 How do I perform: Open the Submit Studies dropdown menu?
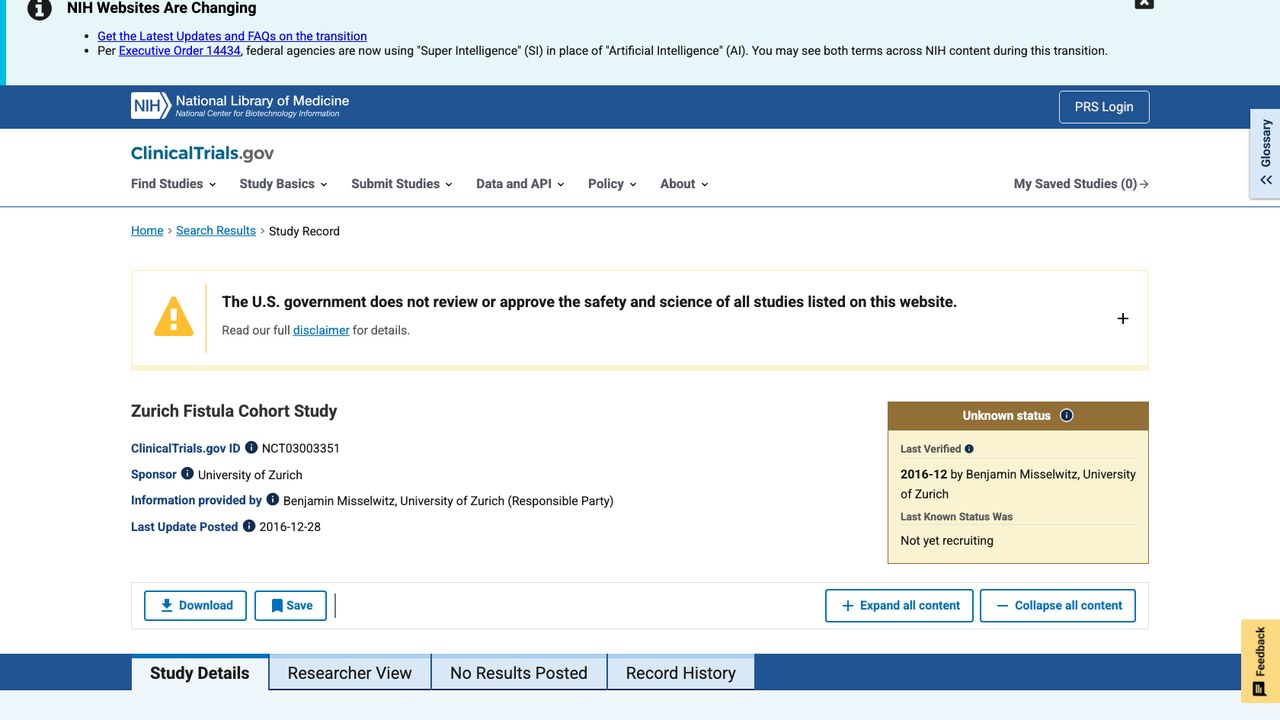(401, 184)
